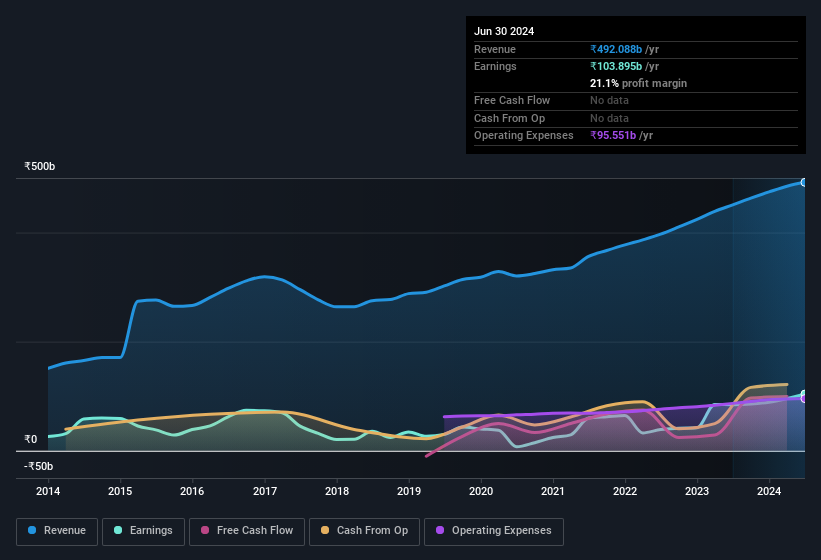This screenshot has height=560, width=821.
Task: Click the ₹0 y-axis label
Action: click(x=30, y=439)
